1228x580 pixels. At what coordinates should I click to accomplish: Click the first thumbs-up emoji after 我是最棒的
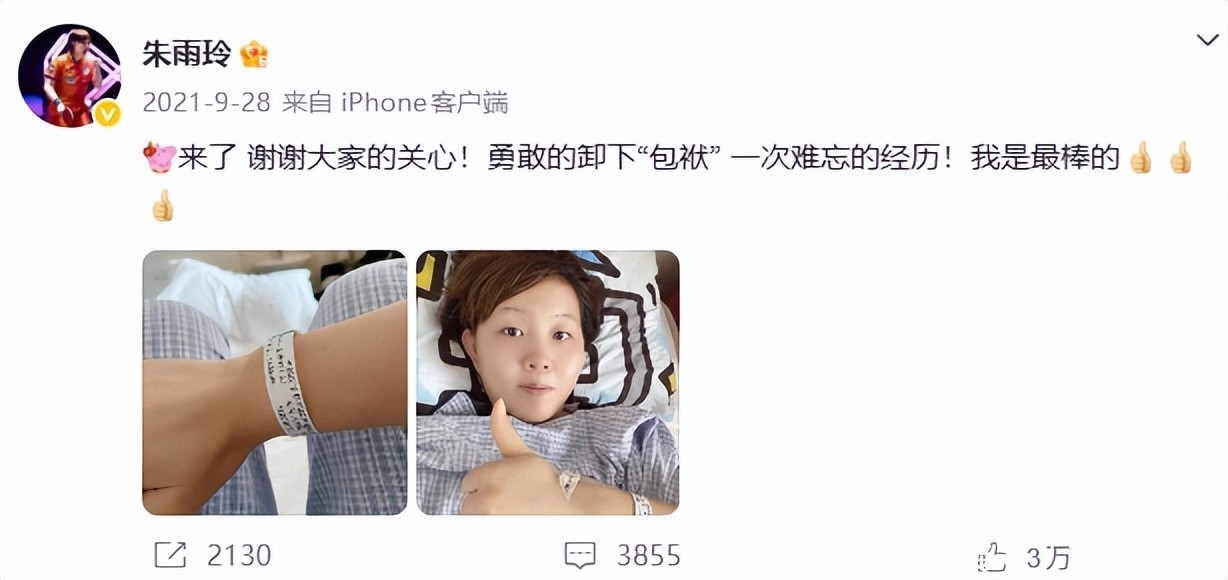(x=1141, y=158)
